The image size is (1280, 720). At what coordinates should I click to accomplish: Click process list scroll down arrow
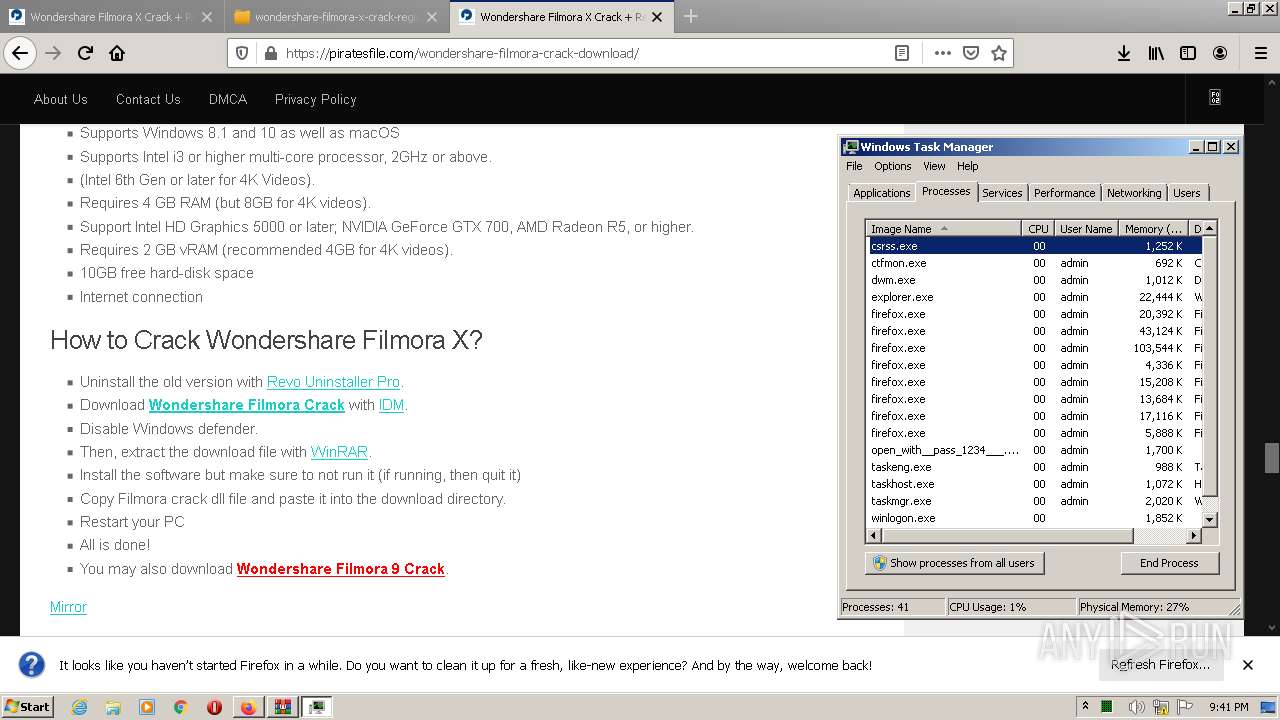(1209, 519)
